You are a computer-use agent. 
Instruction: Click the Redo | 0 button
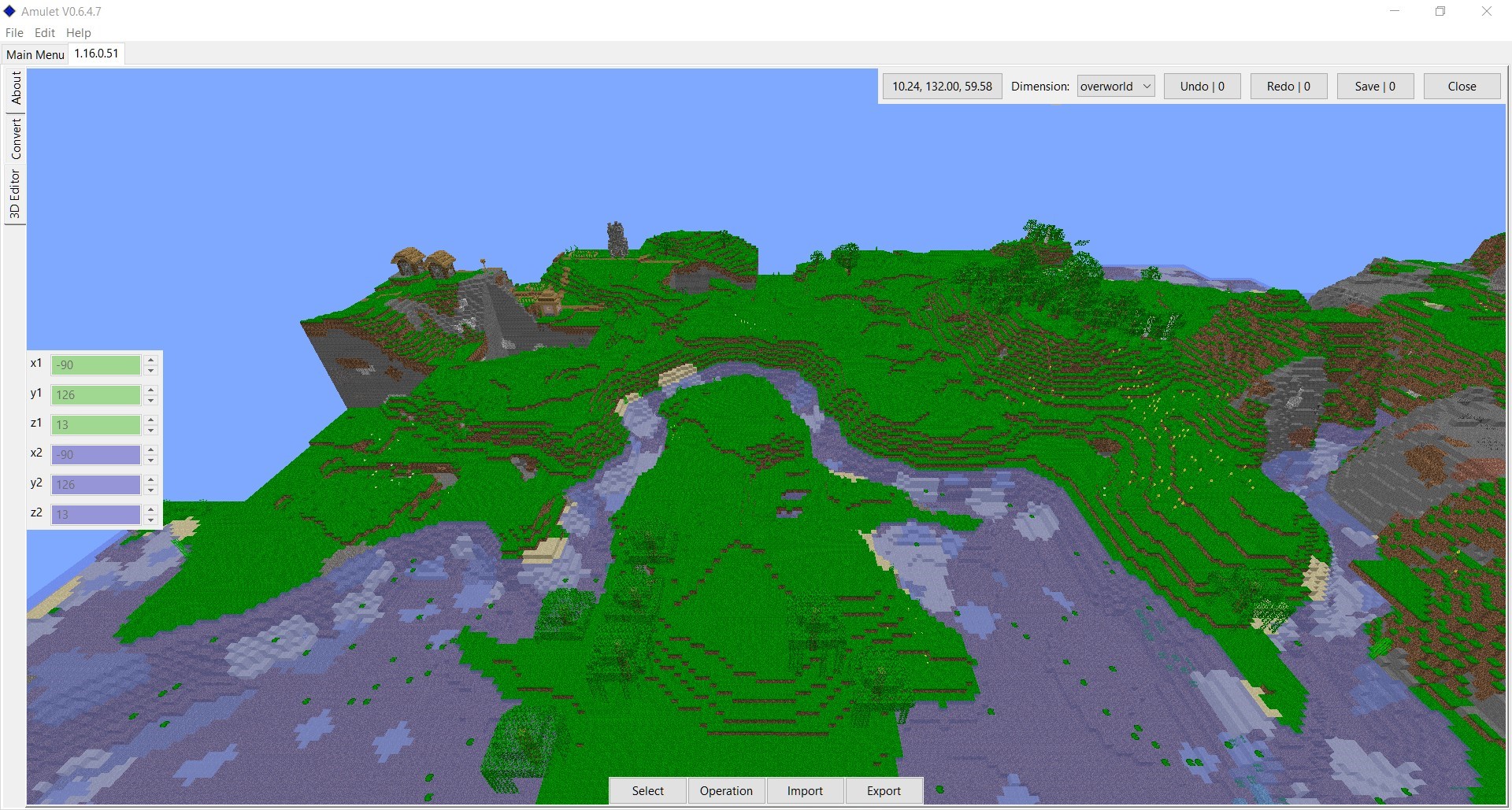click(1288, 86)
